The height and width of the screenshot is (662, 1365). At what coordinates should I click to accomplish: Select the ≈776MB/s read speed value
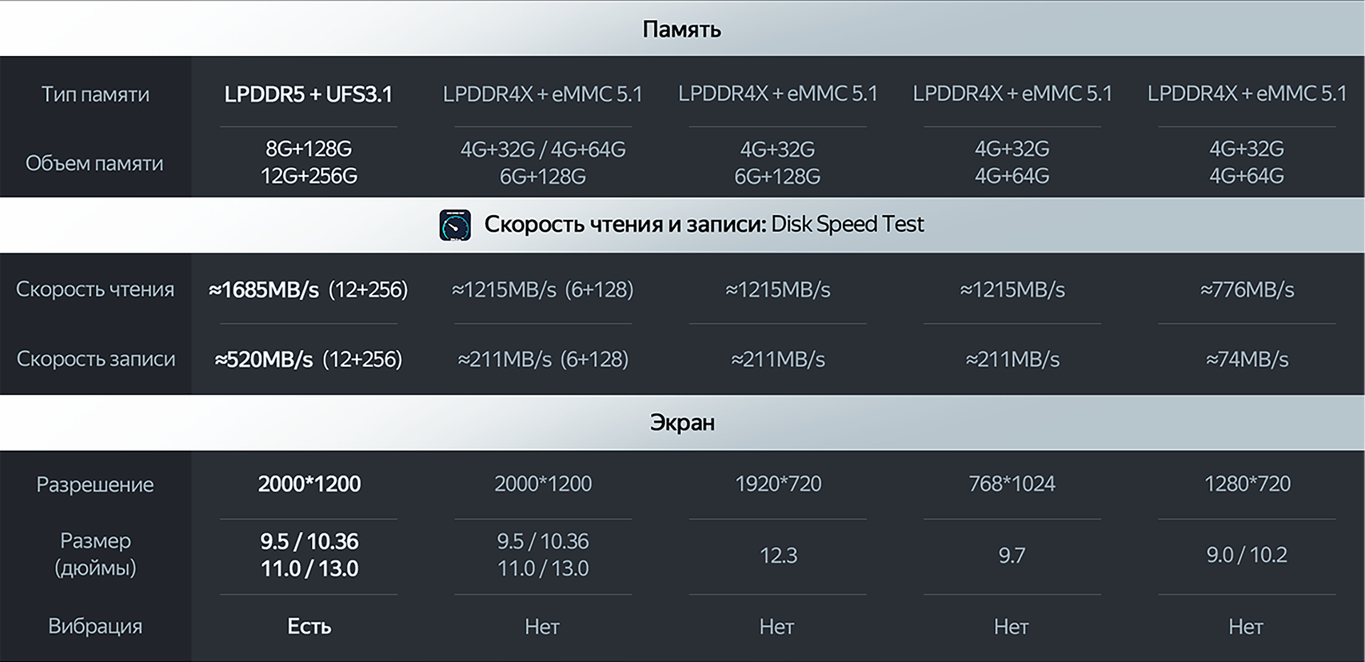click(1247, 290)
